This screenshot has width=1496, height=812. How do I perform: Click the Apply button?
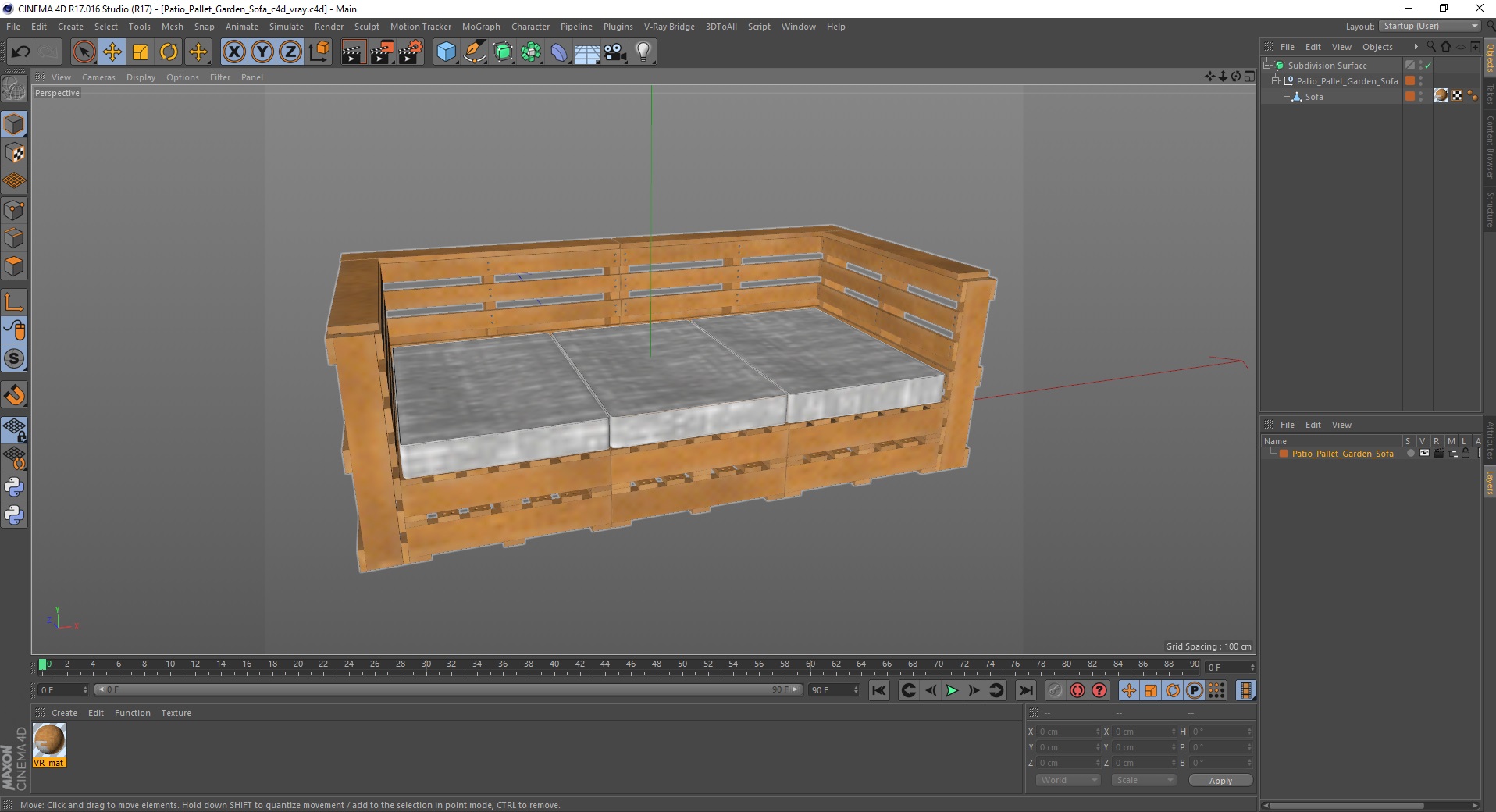pyautogui.click(x=1220, y=780)
